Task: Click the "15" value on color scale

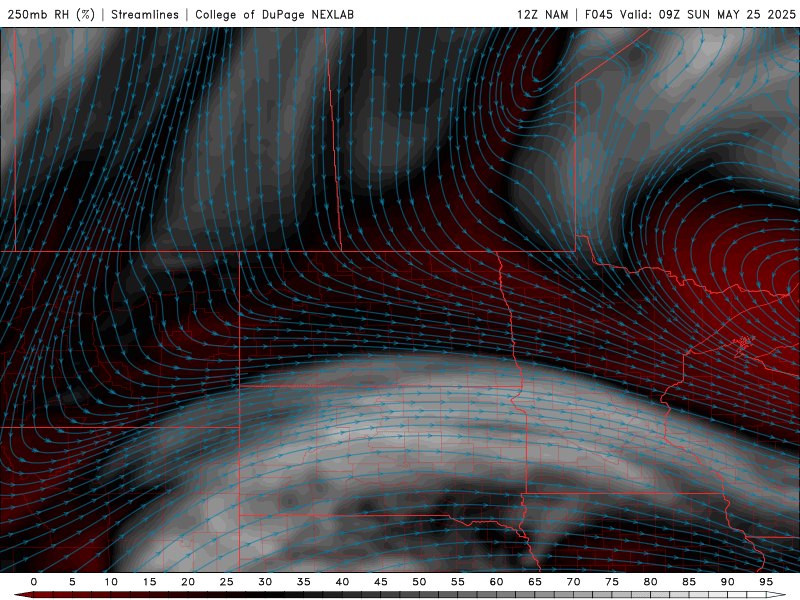Action: pyautogui.click(x=149, y=582)
